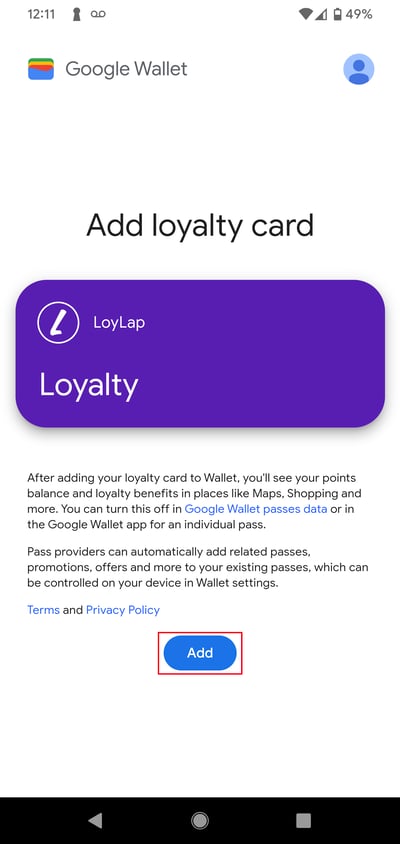Tap the Loyalty label on card
Screen dimensions: 400x844
tap(89, 386)
